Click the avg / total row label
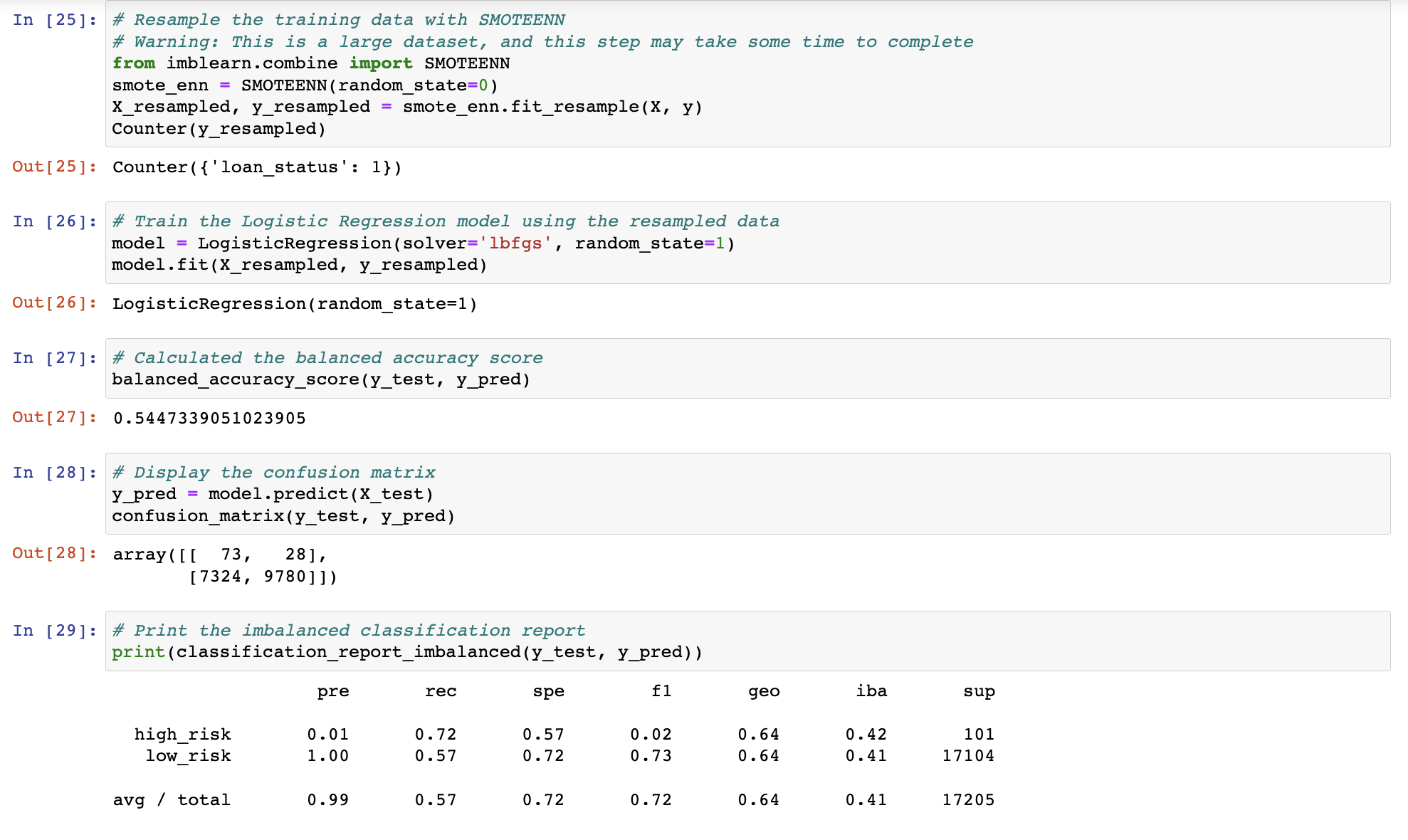This screenshot has height=840, width=1408. pos(172,800)
